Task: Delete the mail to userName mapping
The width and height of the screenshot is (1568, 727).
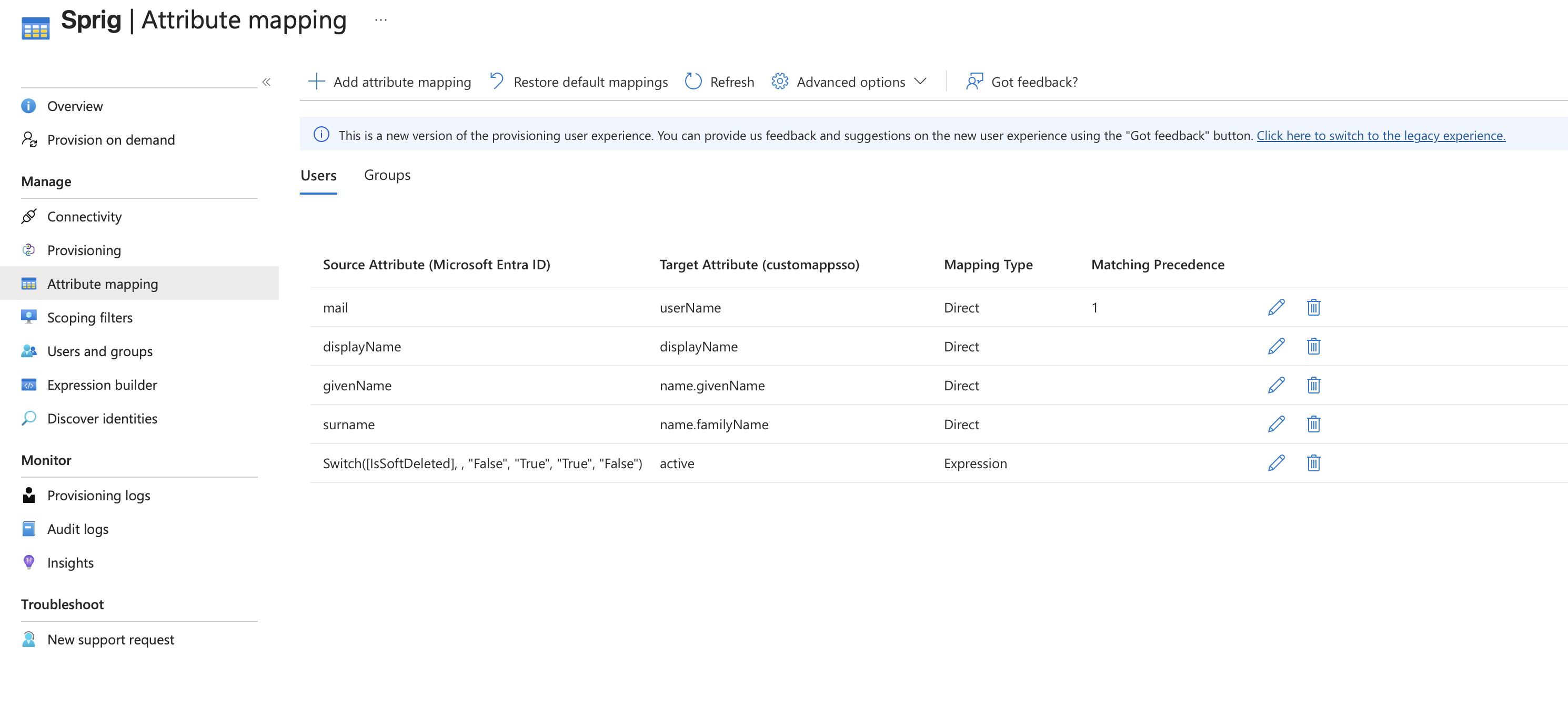Action: click(1313, 307)
